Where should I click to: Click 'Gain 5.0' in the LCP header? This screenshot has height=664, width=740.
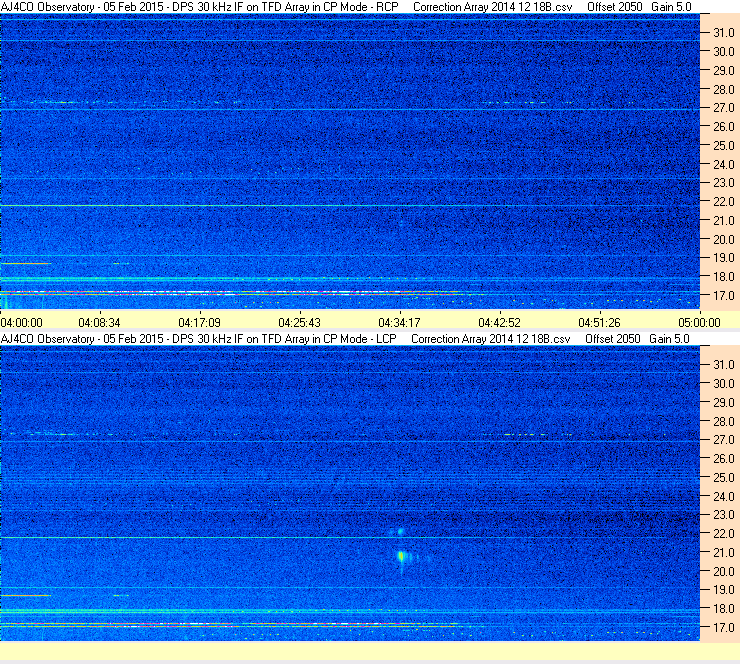pyautogui.click(x=669, y=339)
